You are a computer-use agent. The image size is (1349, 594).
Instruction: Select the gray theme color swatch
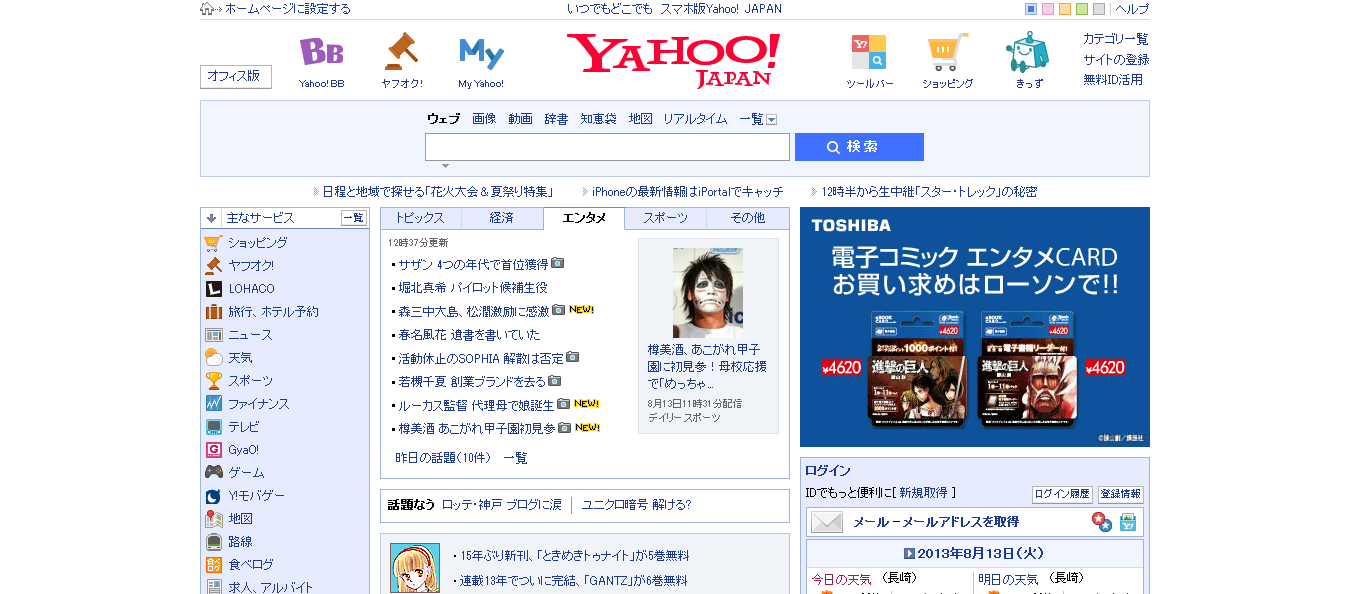(1099, 9)
